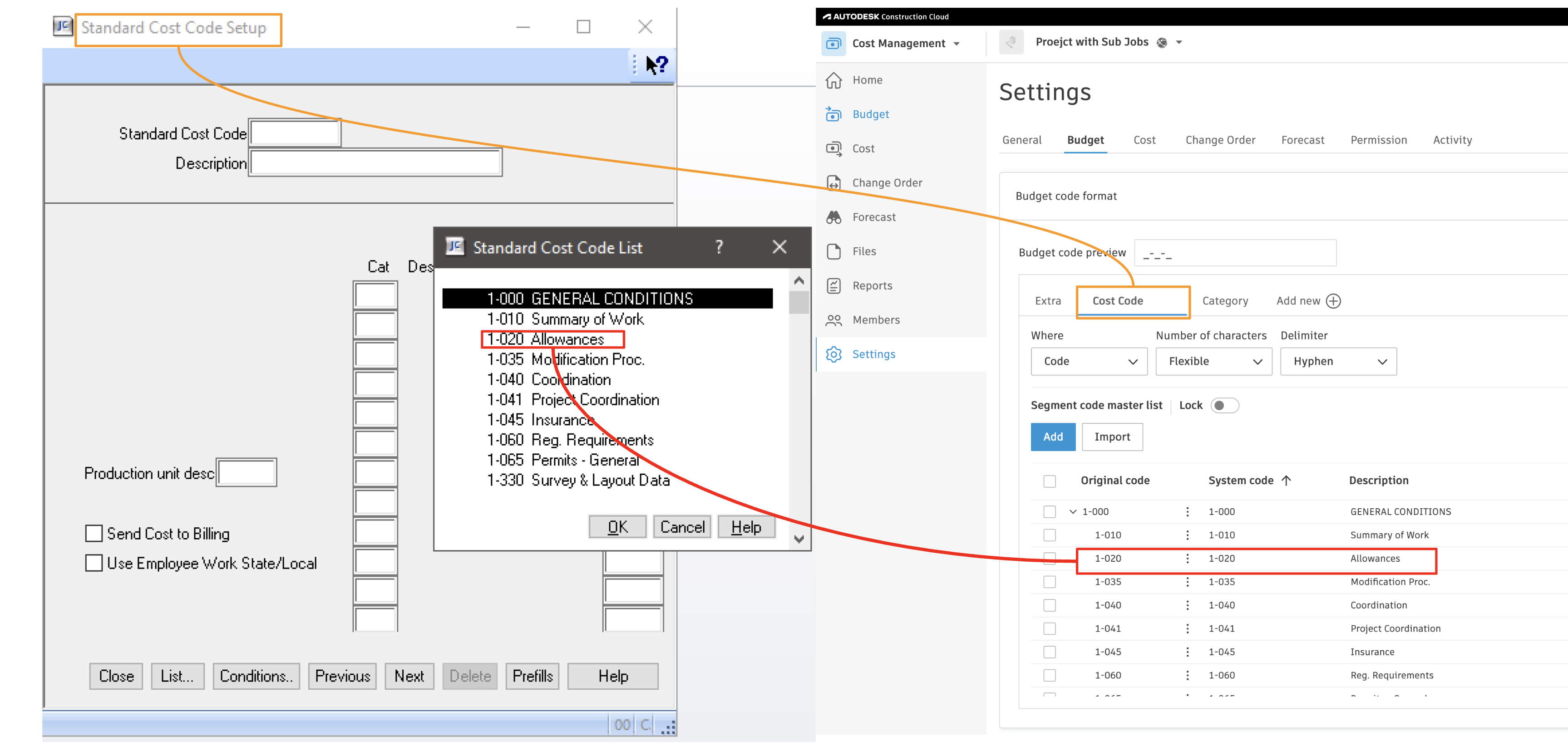Open the Reports icon in sidebar
This screenshot has width=1568, height=746.
click(833, 286)
